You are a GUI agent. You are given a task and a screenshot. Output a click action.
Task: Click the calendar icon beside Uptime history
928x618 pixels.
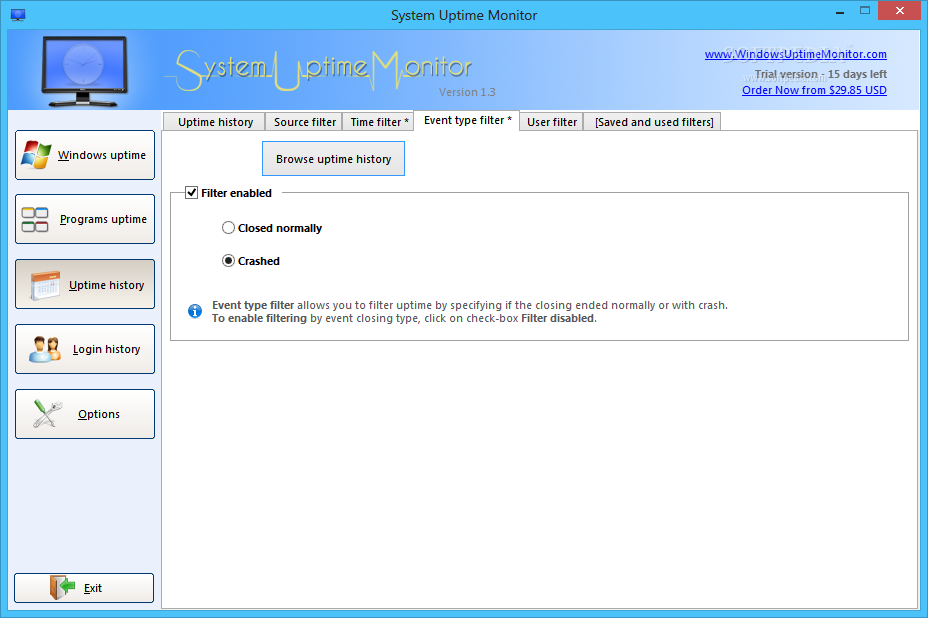[45, 285]
